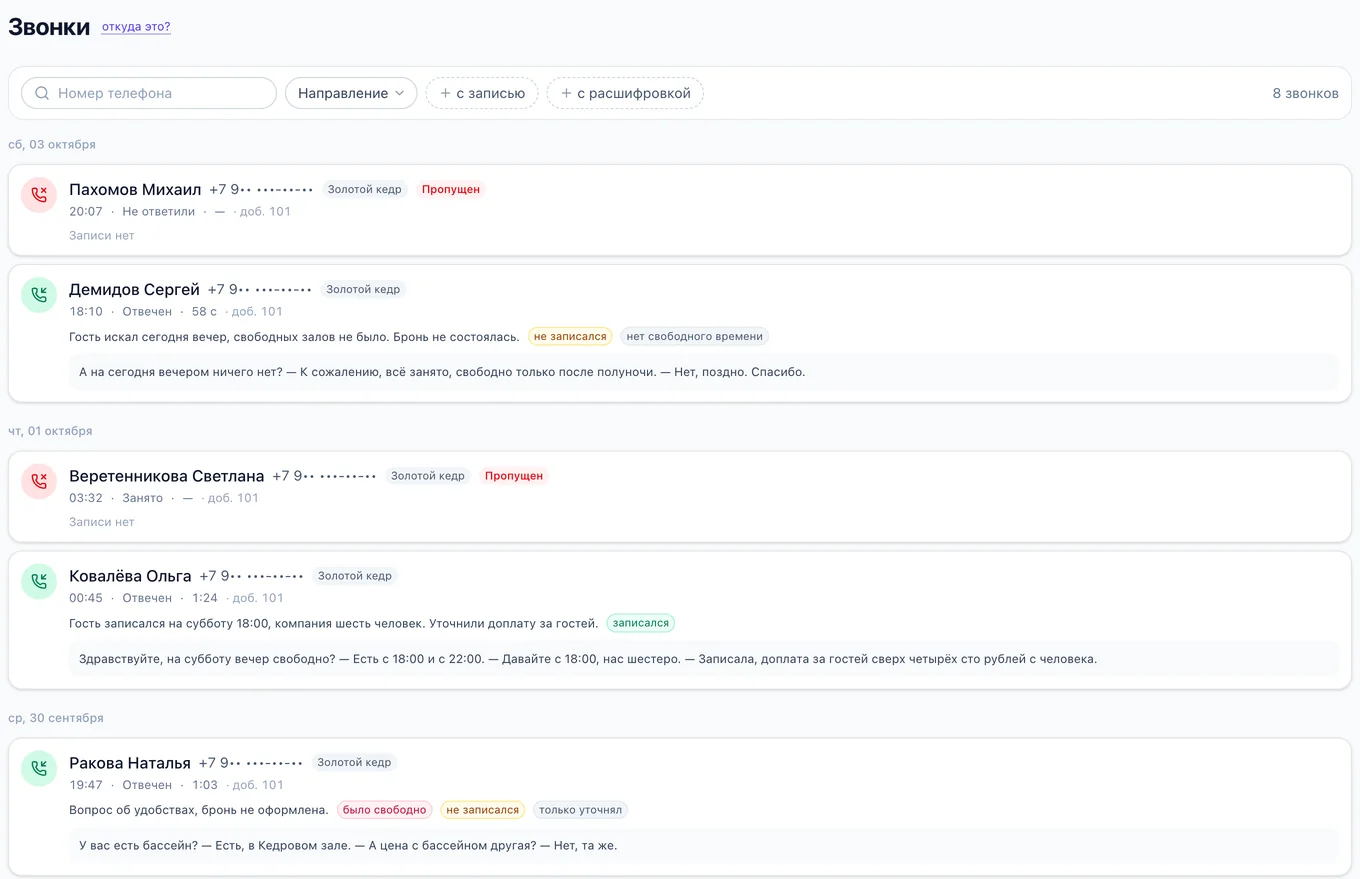Viewport: 1360px width, 879px height.
Task: Click the «не записался» tag on Ракова's call
Action: pyautogui.click(x=483, y=810)
